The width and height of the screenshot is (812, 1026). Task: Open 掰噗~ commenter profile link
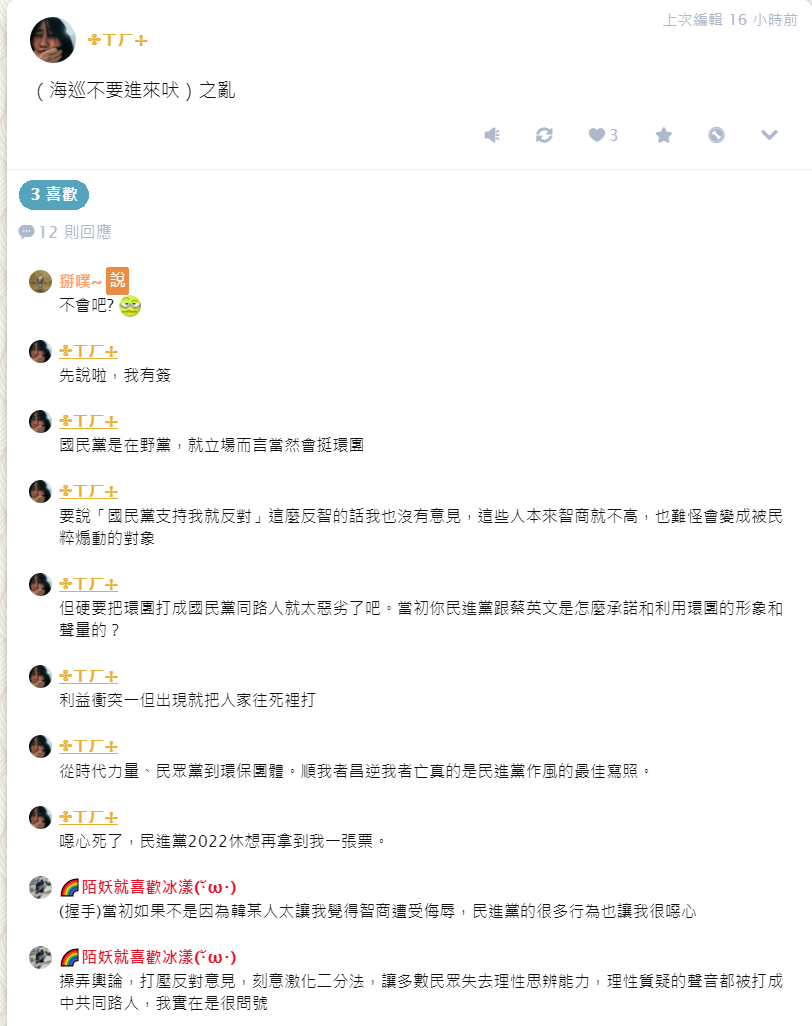coord(80,281)
